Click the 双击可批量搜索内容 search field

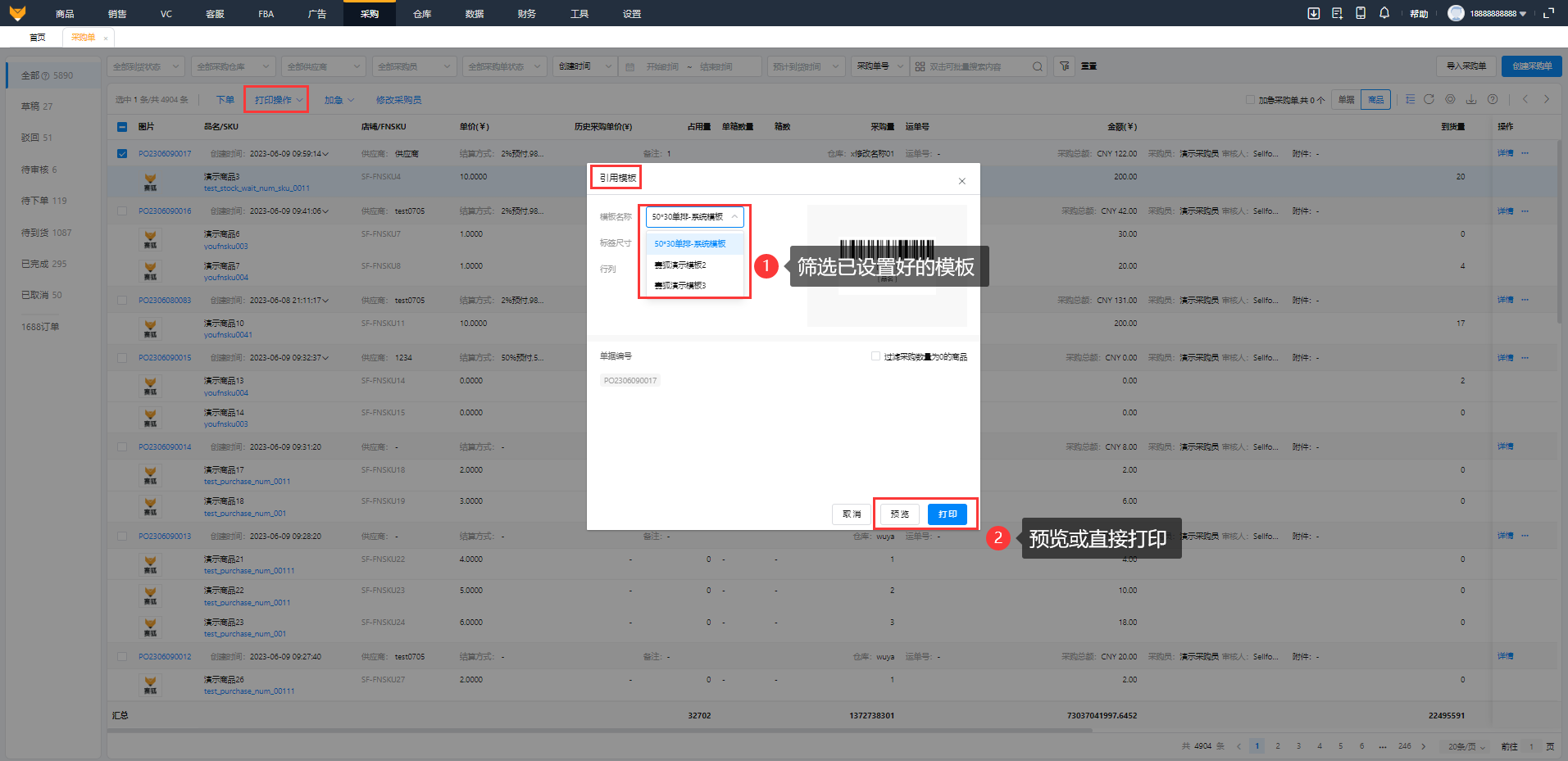click(x=979, y=66)
